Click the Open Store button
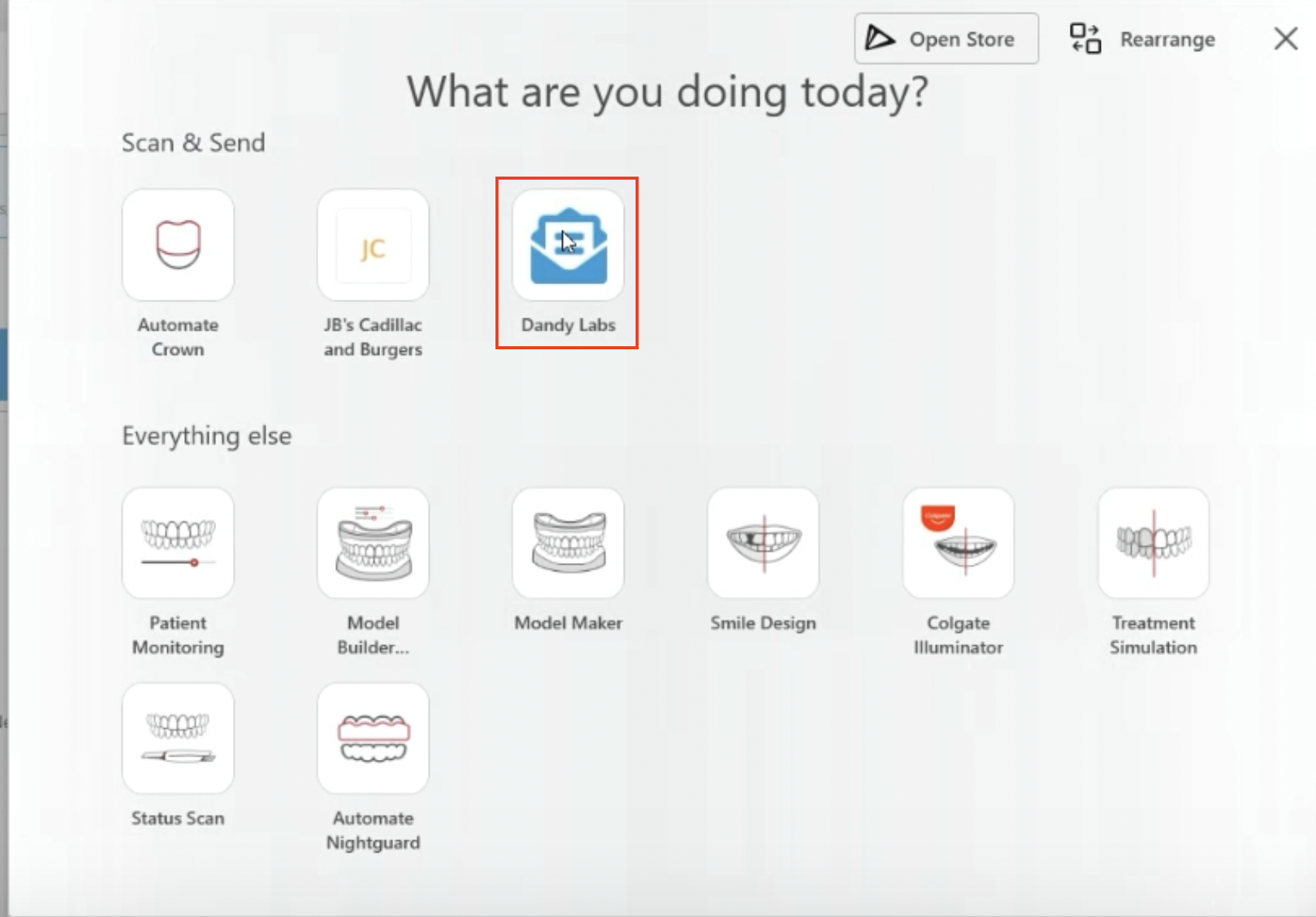Screen dimensions: 1316x917 pos(947,38)
